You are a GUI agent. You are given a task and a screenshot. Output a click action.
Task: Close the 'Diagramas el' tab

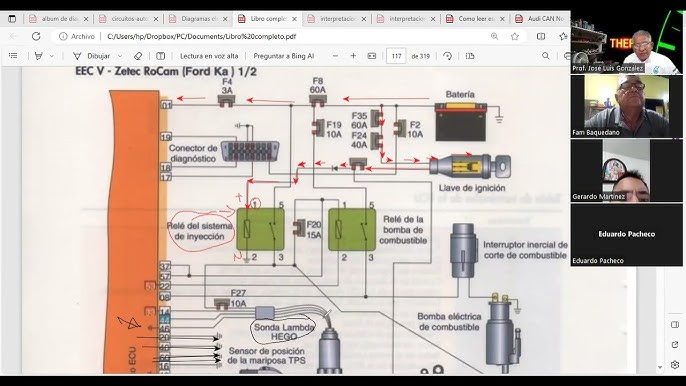tap(225, 19)
